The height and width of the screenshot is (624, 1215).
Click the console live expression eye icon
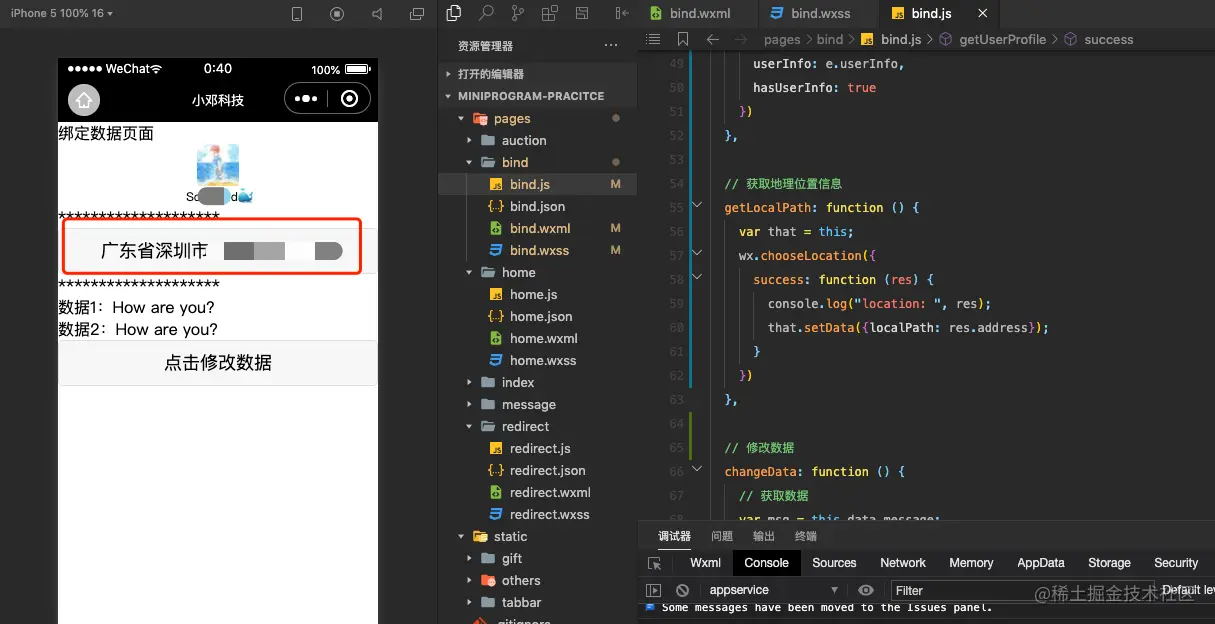[866, 591]
